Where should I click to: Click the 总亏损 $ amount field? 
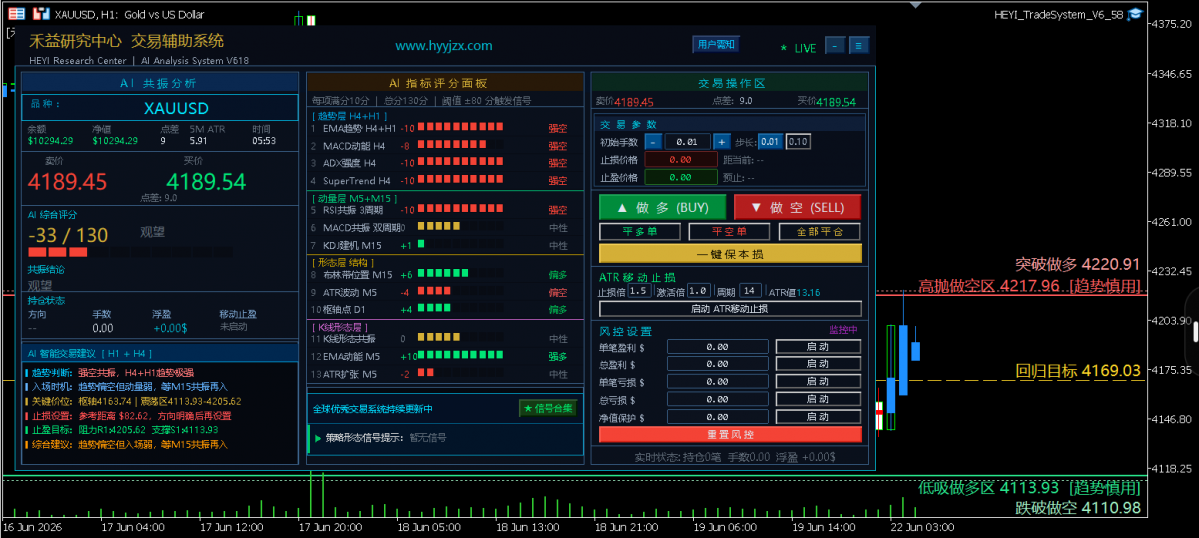[x=717, y=399]
